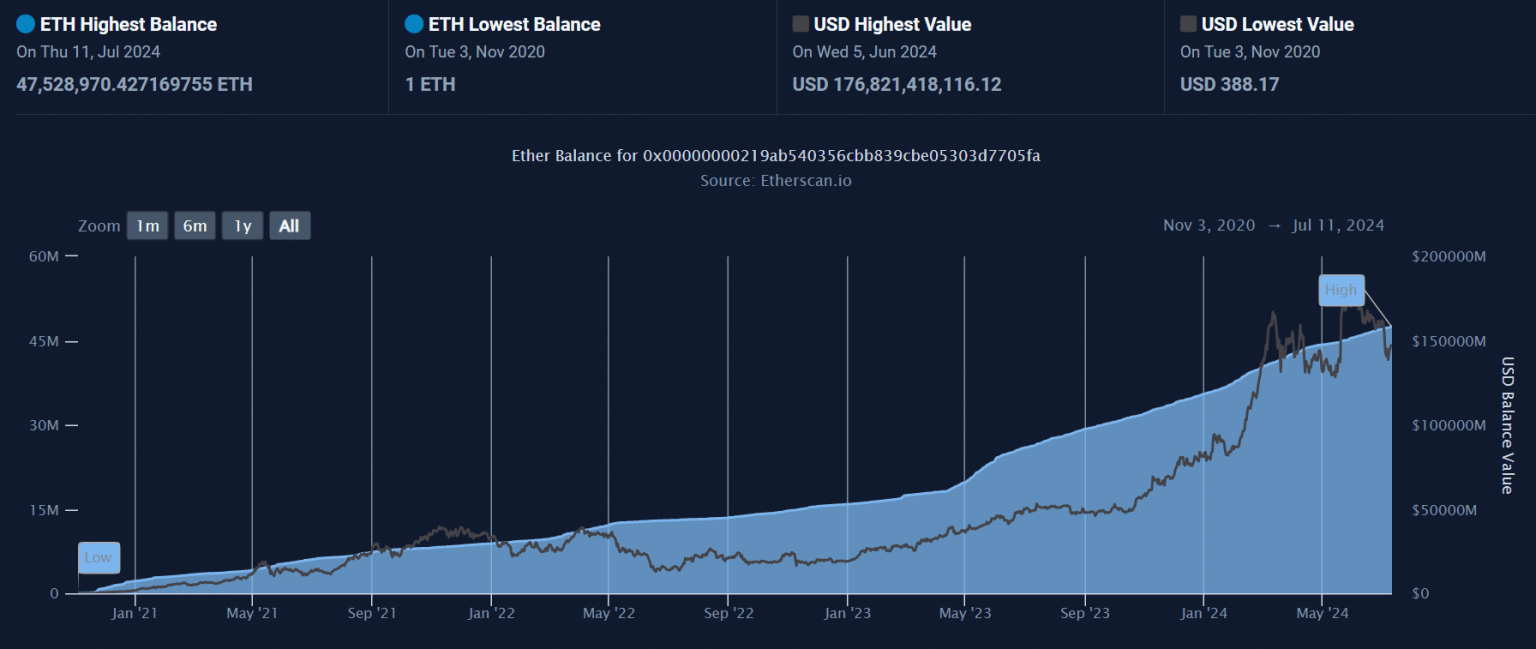The image size is (1536, 649).
Task: Click the Jan '22 x-axis label
Action: (x=491, y=613)
